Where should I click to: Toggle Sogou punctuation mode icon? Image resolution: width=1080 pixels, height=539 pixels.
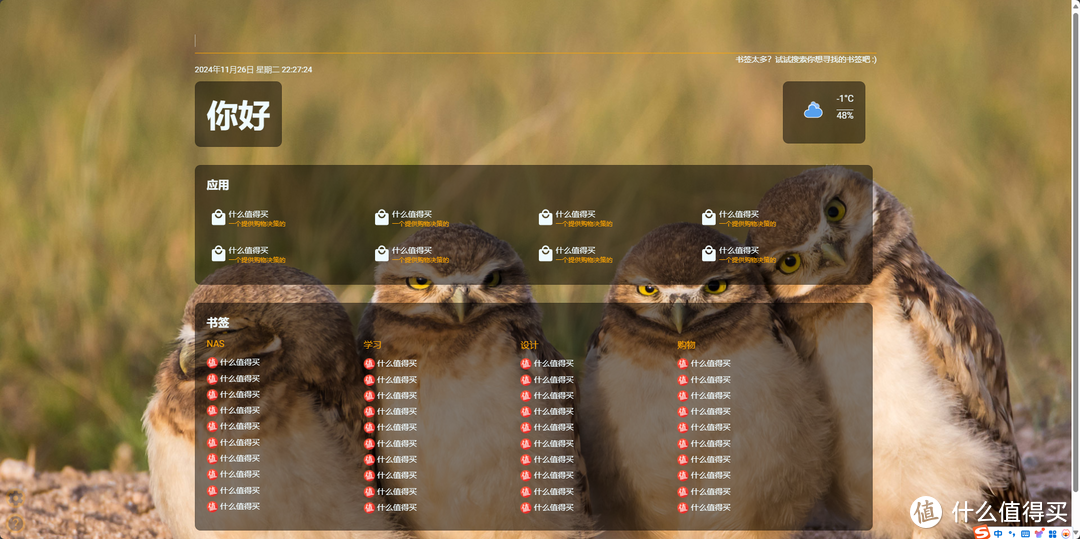pyautogui.click(x=1011, y=533)
